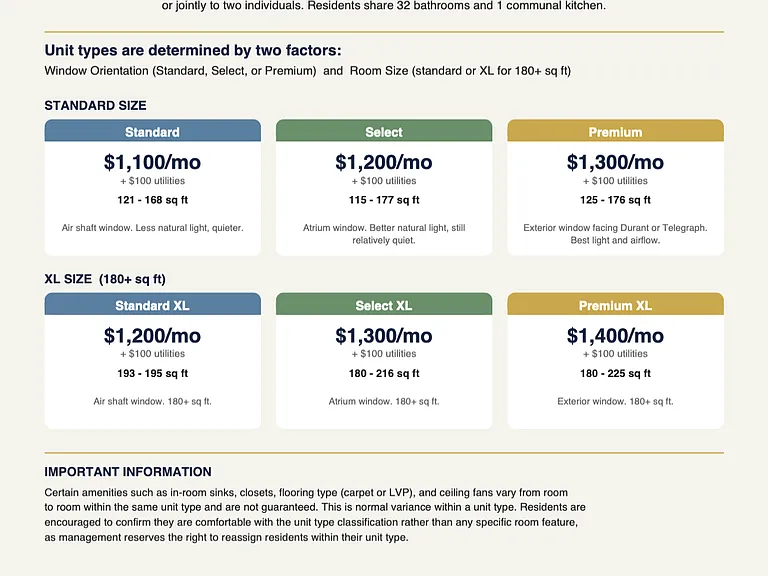Click the Select XL card header
768x576 pixels.
tap(384, 304)
